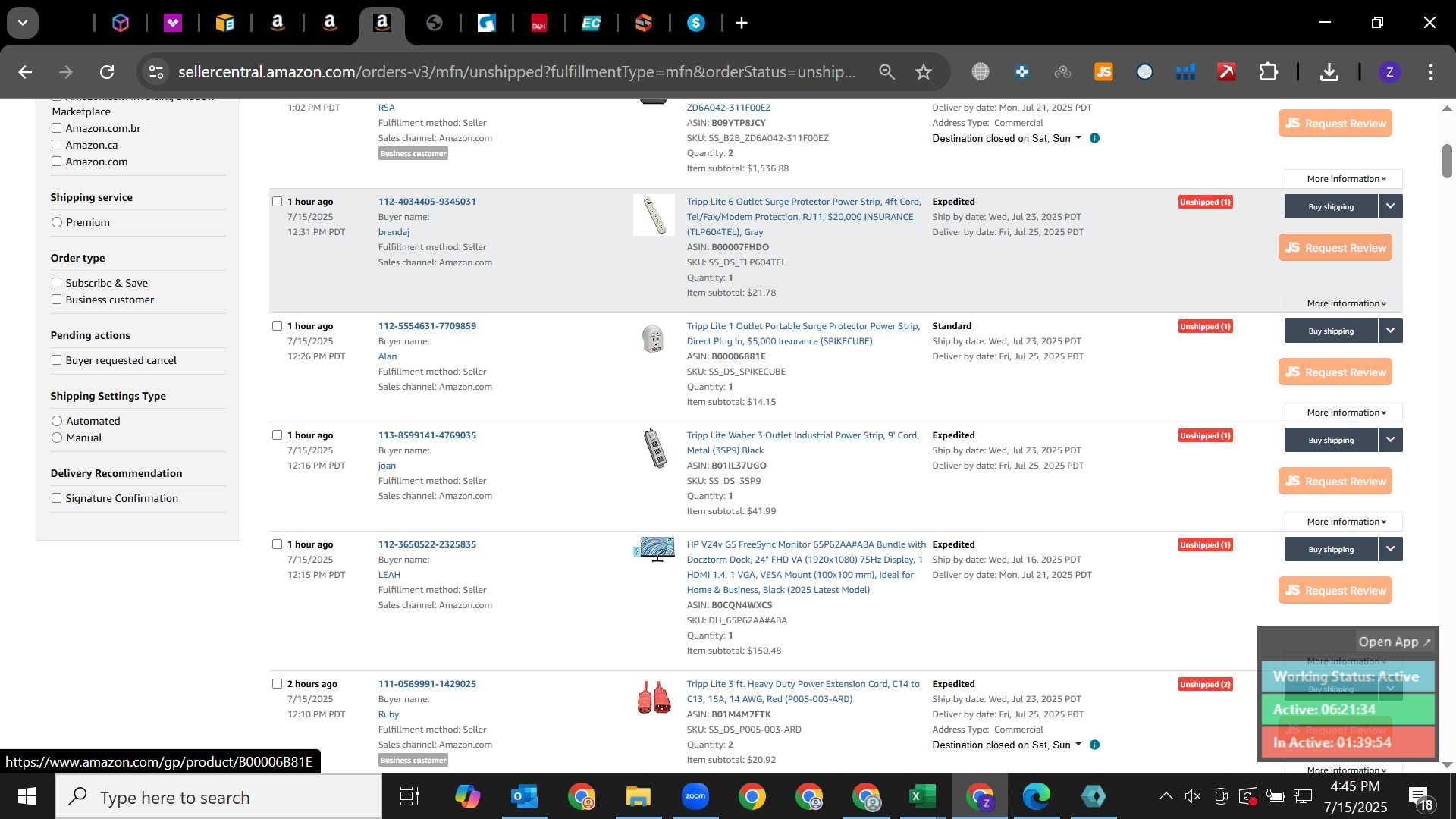Select Premium shipping service radio
The image size is (1456, 819).
[57, 222]
